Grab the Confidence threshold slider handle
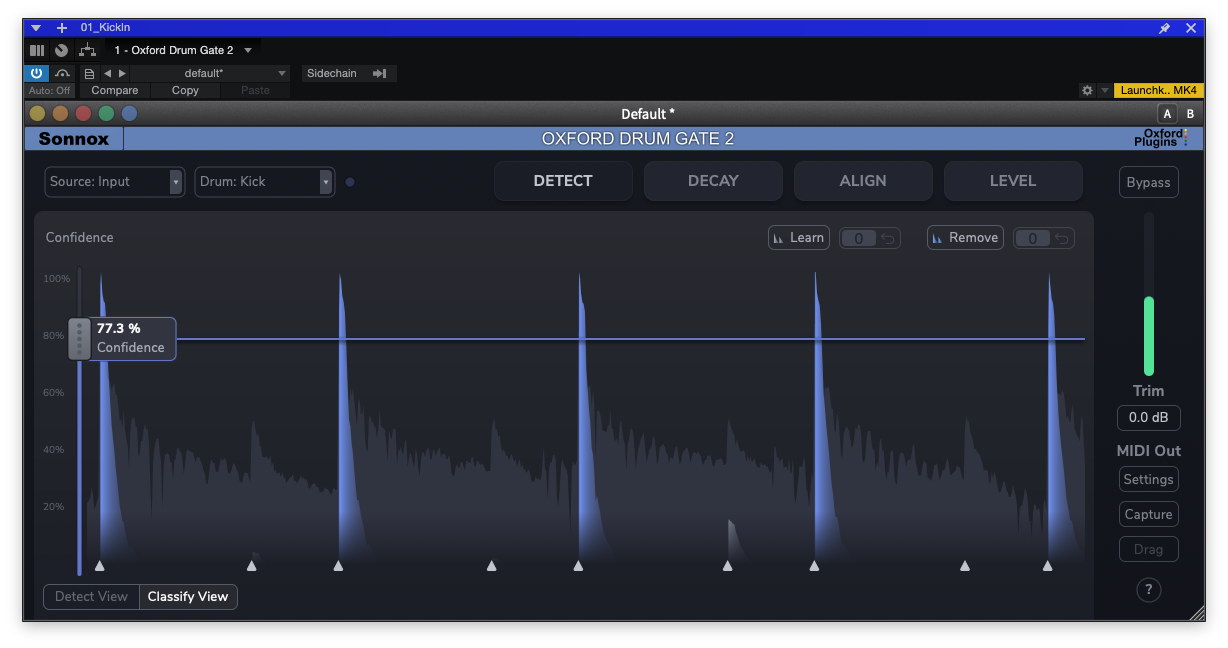1228x648 pixels. point(79,339)
